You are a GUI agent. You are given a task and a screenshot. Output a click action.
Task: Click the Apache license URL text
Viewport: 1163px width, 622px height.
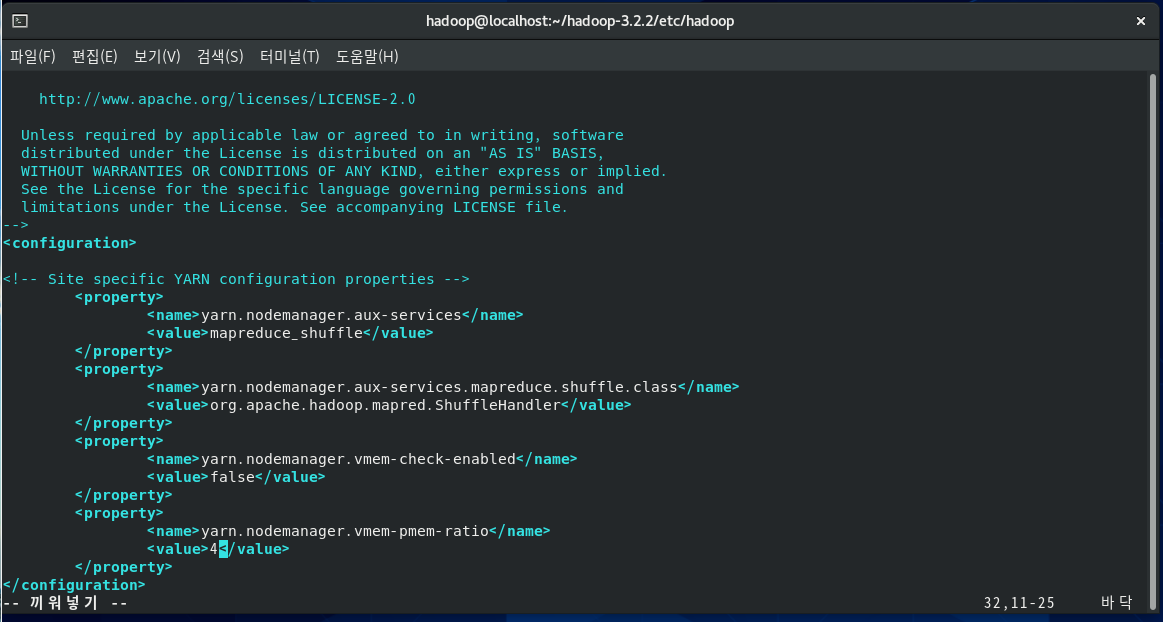click(x=227, y=99)
